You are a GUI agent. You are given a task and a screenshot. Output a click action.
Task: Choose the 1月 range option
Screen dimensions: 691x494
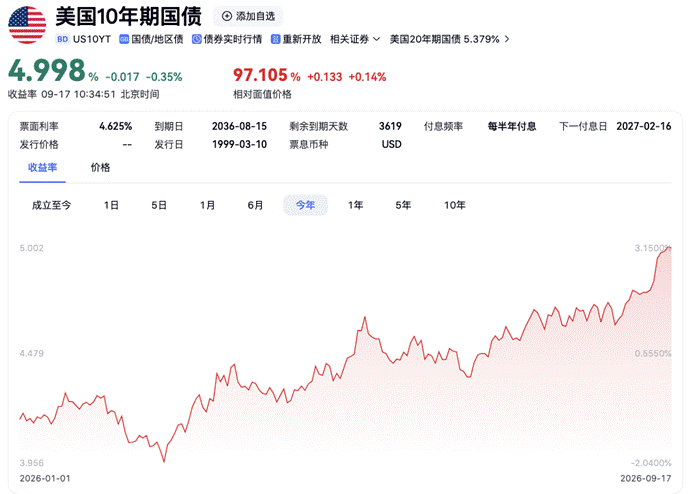point(208,205)
